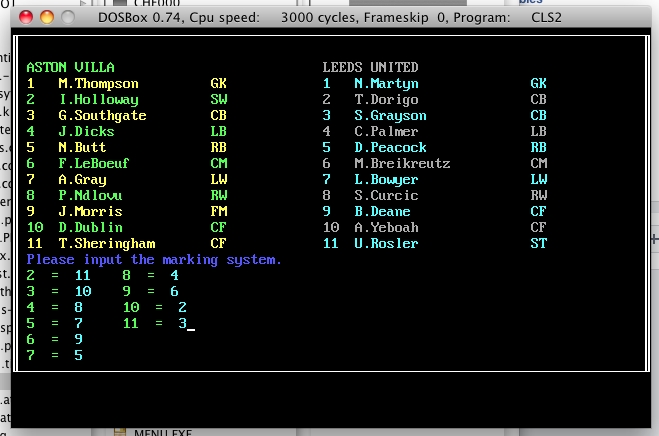The height and width of the screenshot is (436, 659).
Task: Click the '2 = 11' marking entry
Action: coord(58,275)
